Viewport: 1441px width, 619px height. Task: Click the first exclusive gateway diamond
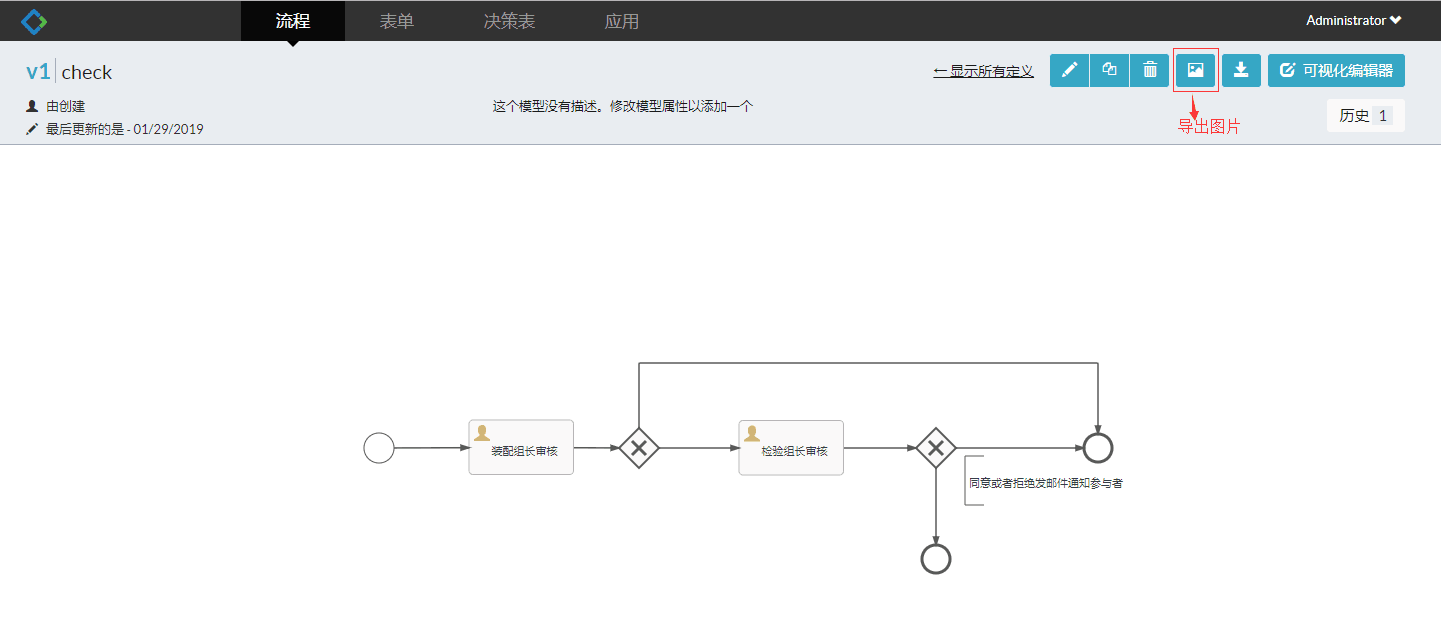pyautogui.click(x=638, y=448)
